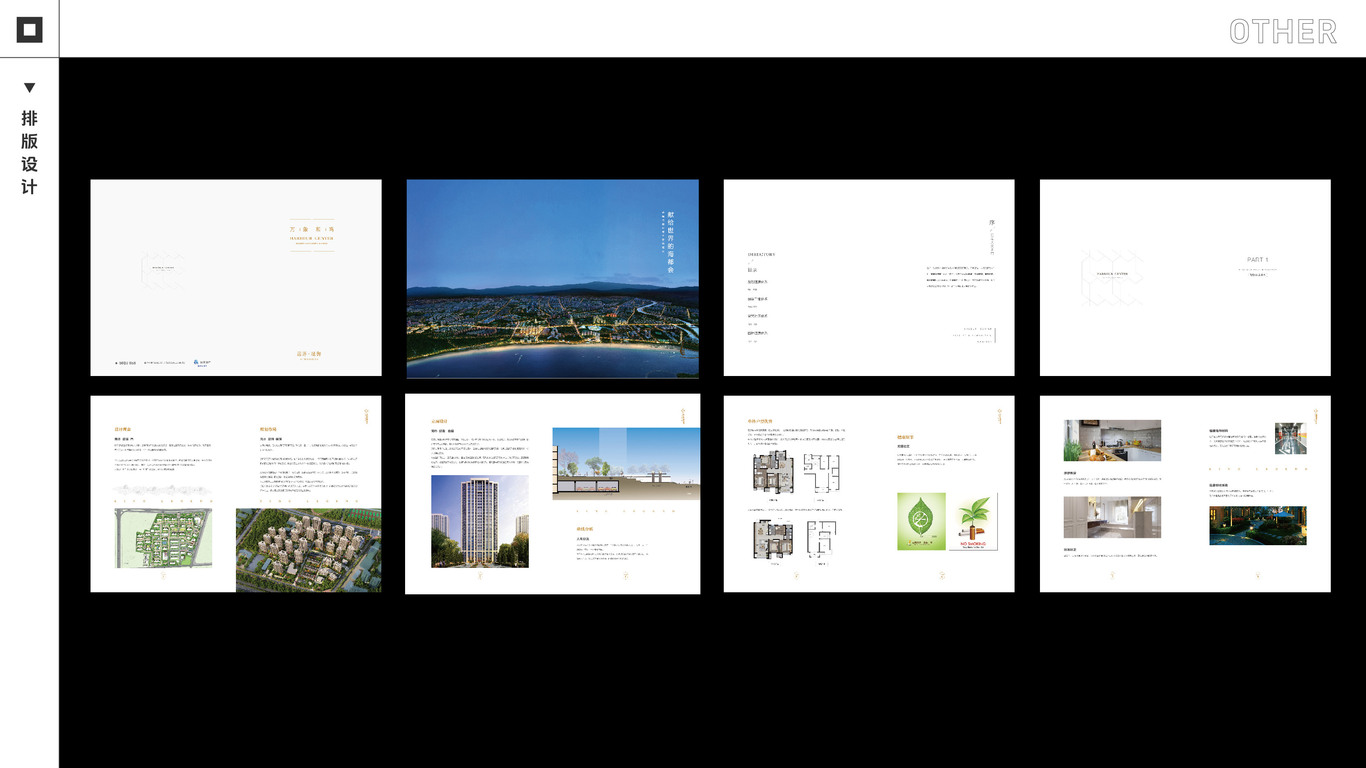This screenshot has width=1366, height=768.
Task: Collapse the downward triangle above 排版设计
Action: point(29,88)
